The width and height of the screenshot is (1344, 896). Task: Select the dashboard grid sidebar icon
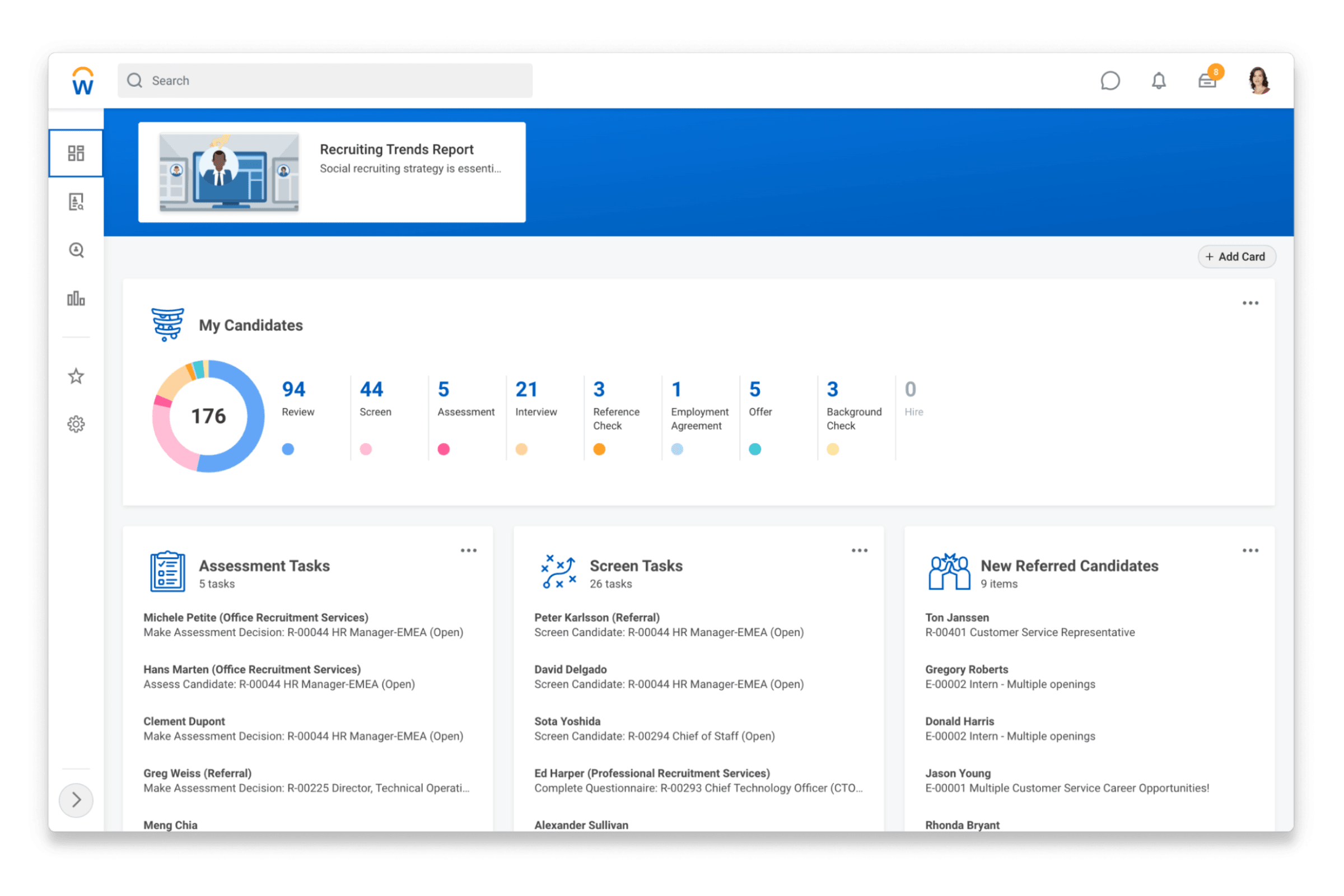[x=76, y=153]
